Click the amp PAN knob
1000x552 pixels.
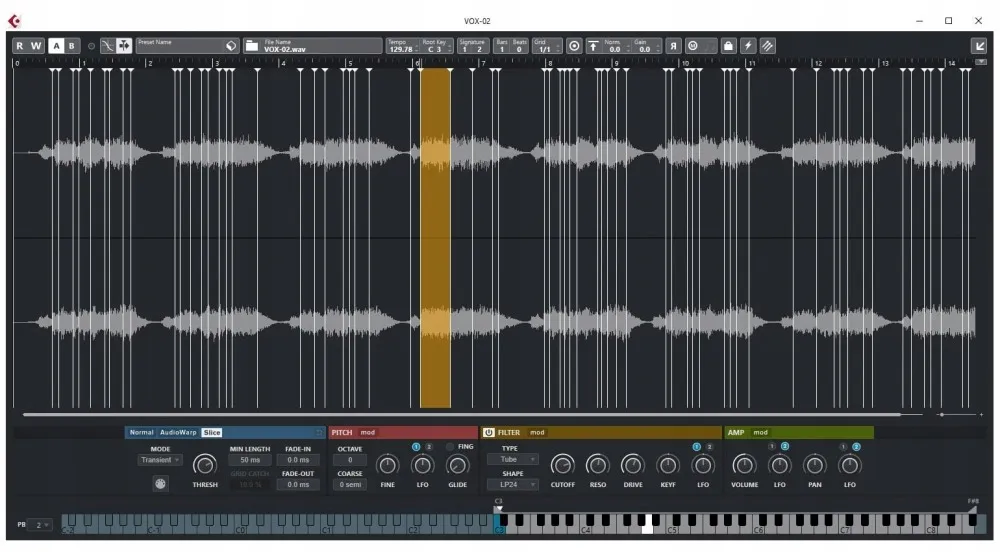tap(814, 465)
